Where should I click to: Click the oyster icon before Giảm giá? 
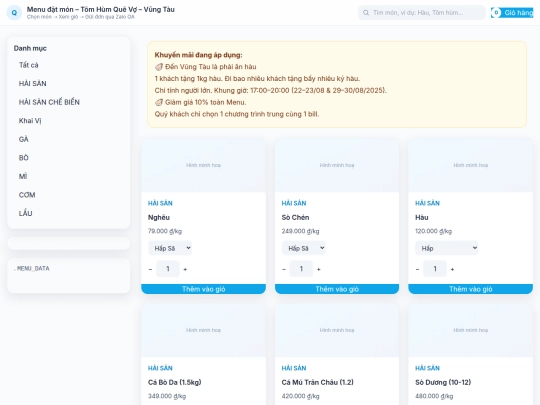(x=158, y=102)
